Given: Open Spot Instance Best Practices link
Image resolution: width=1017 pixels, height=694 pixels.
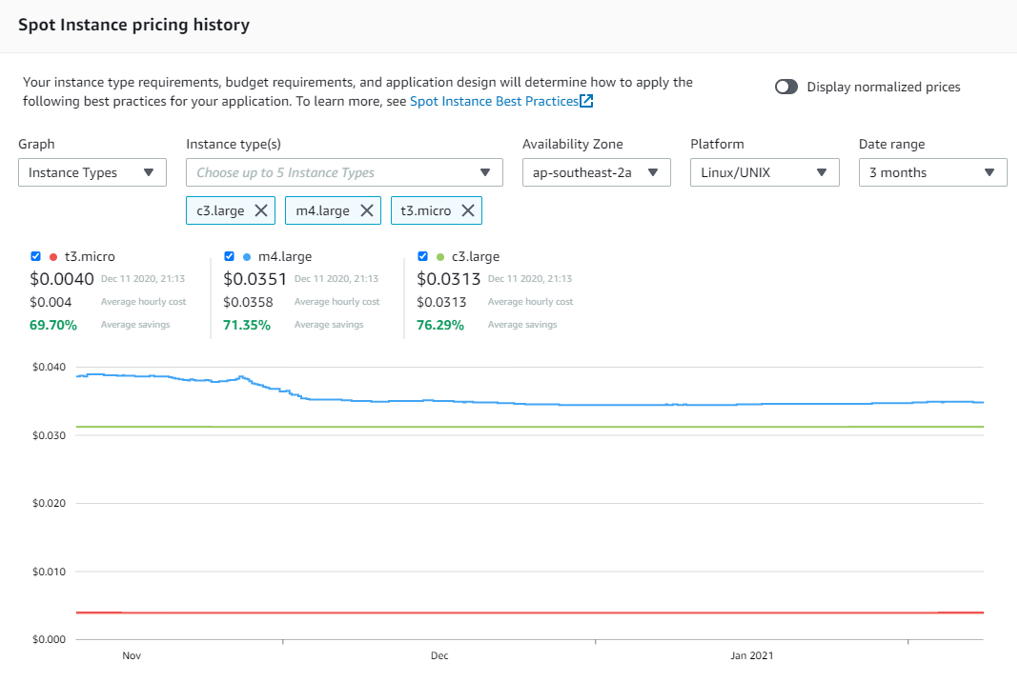Looking at the screenshot, I should click(x=494, y=101).
